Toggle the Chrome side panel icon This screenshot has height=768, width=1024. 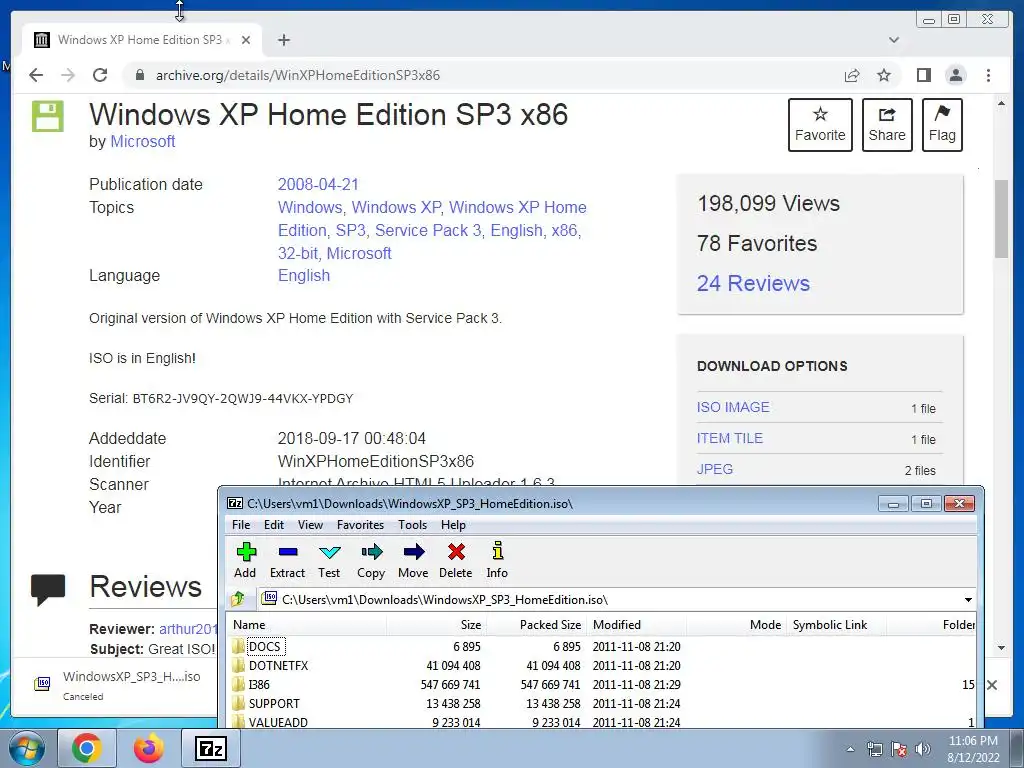point(923,75)
